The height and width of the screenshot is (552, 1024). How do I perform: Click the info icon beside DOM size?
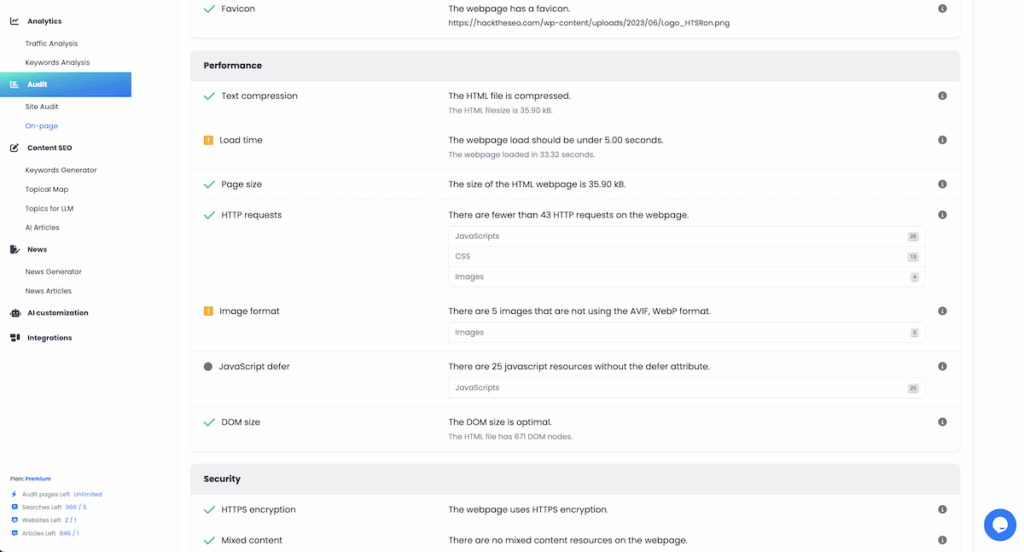click(x=942, y=422)
